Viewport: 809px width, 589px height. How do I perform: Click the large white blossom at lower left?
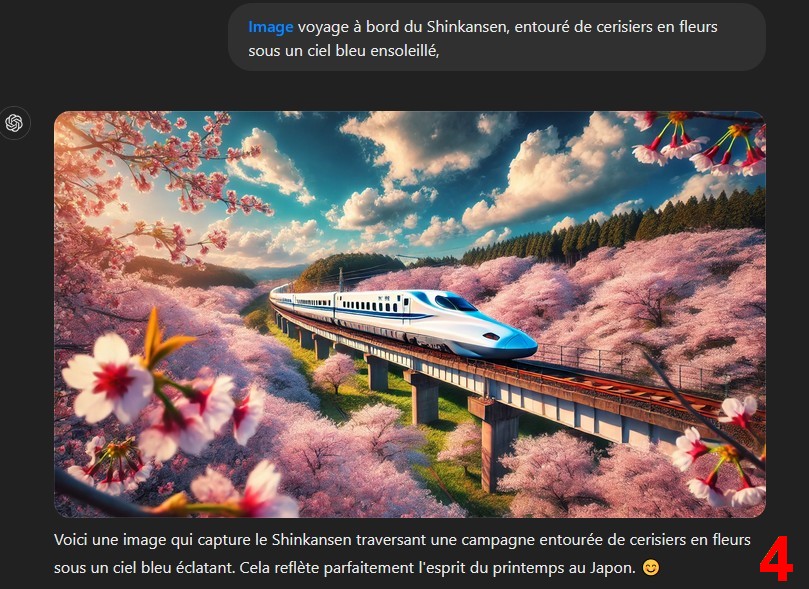tap(107, 378)
